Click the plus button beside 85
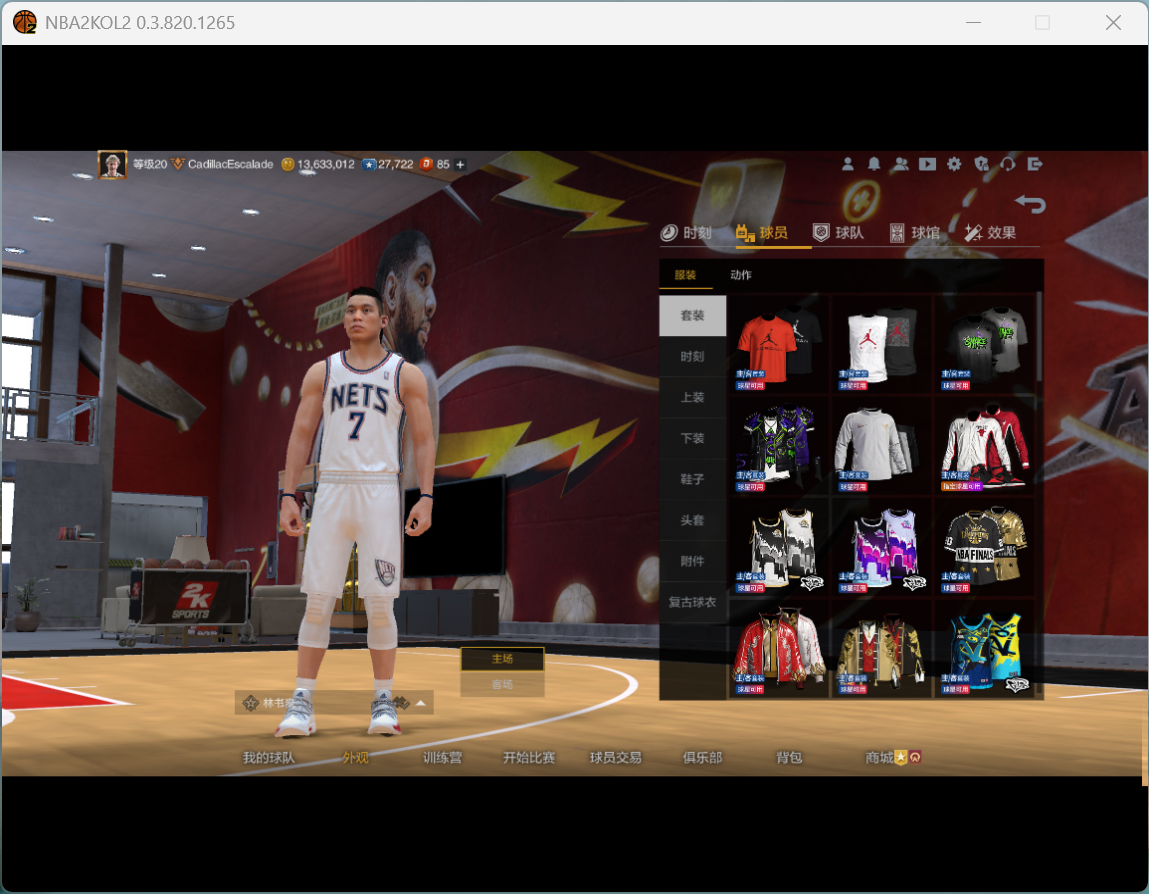1149x894 pixels. pyautogui.click(x=460, y=165)
